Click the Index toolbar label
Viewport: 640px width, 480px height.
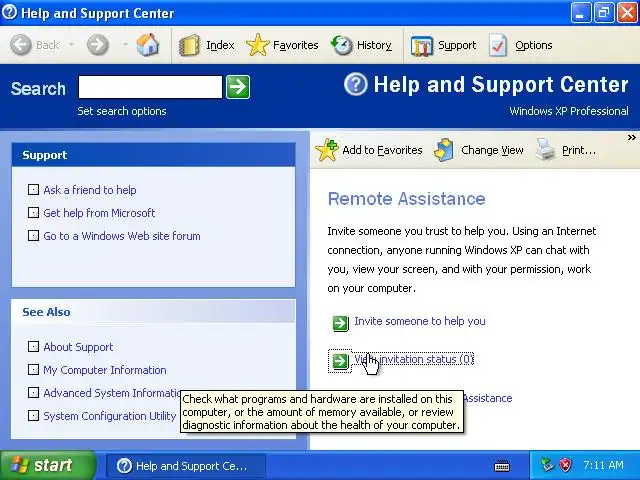(220, 45)
